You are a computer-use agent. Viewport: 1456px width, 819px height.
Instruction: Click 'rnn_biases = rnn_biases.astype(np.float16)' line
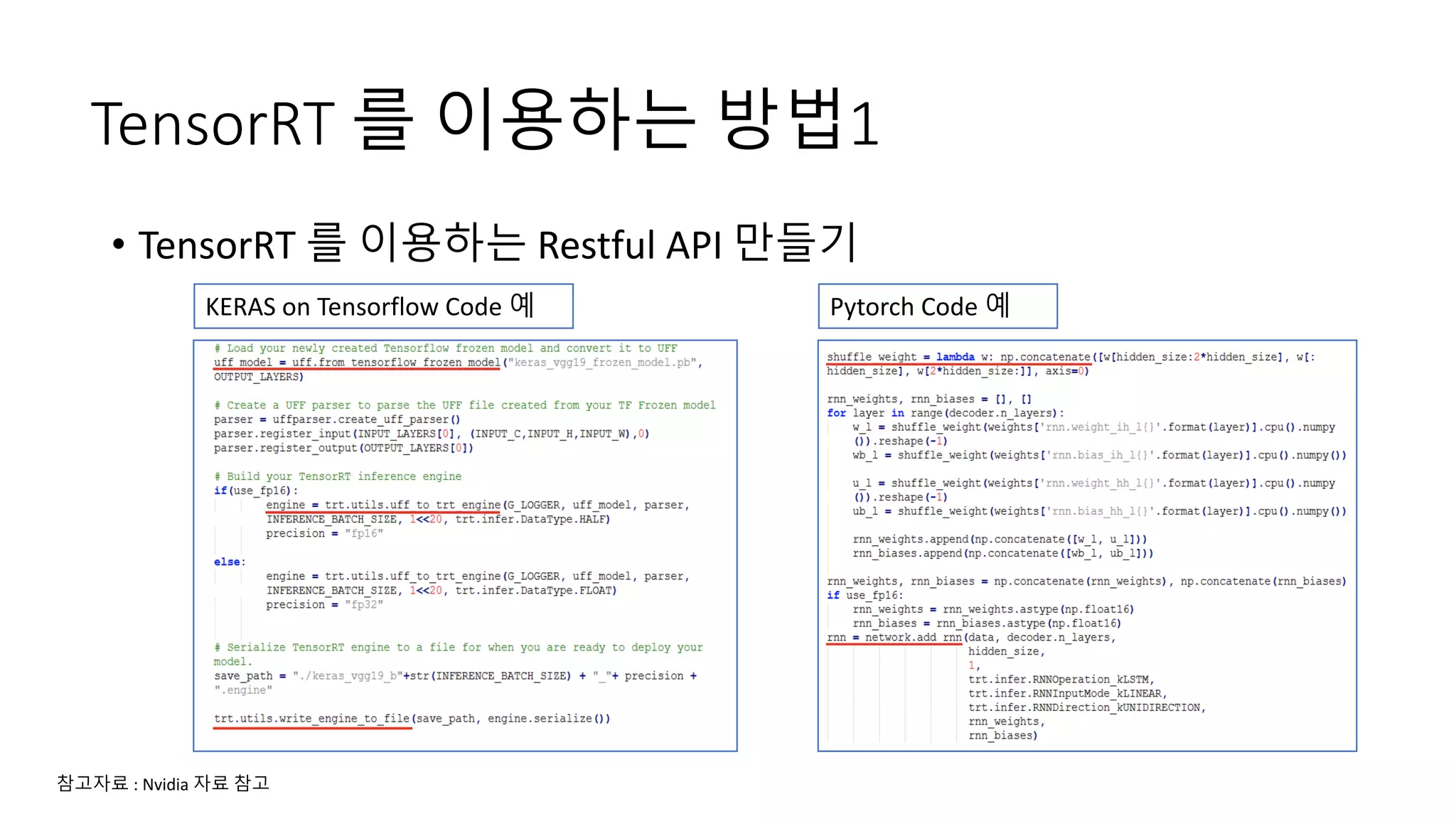(x=987, y=623)
